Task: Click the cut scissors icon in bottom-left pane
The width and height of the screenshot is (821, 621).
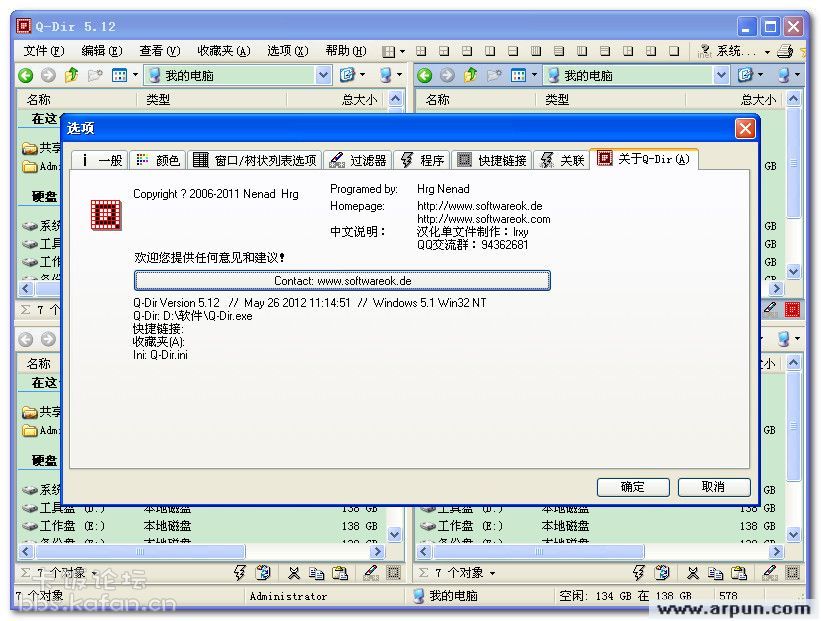Action: click(294, 573)
